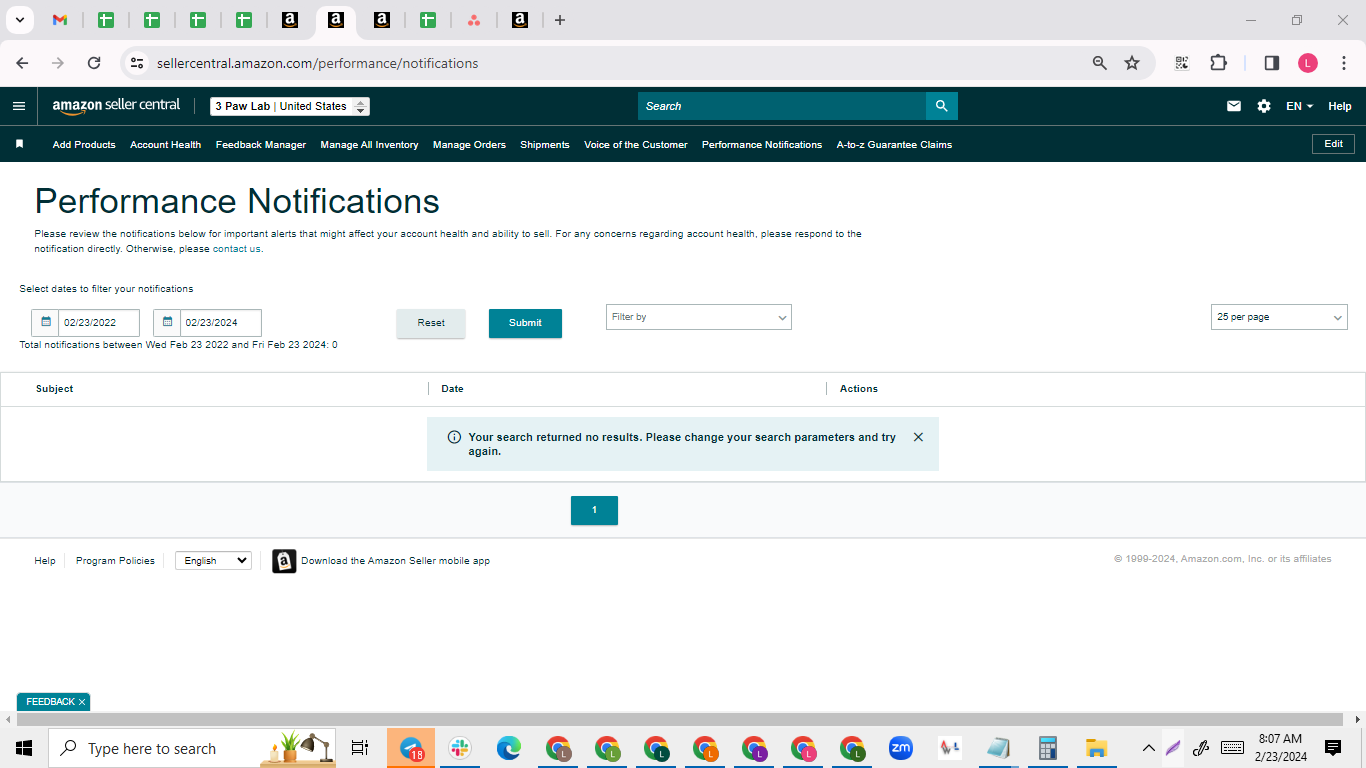1366x768 pixels.
Task: Open File Explorer from the taskbar
Action: [1097, 748]
